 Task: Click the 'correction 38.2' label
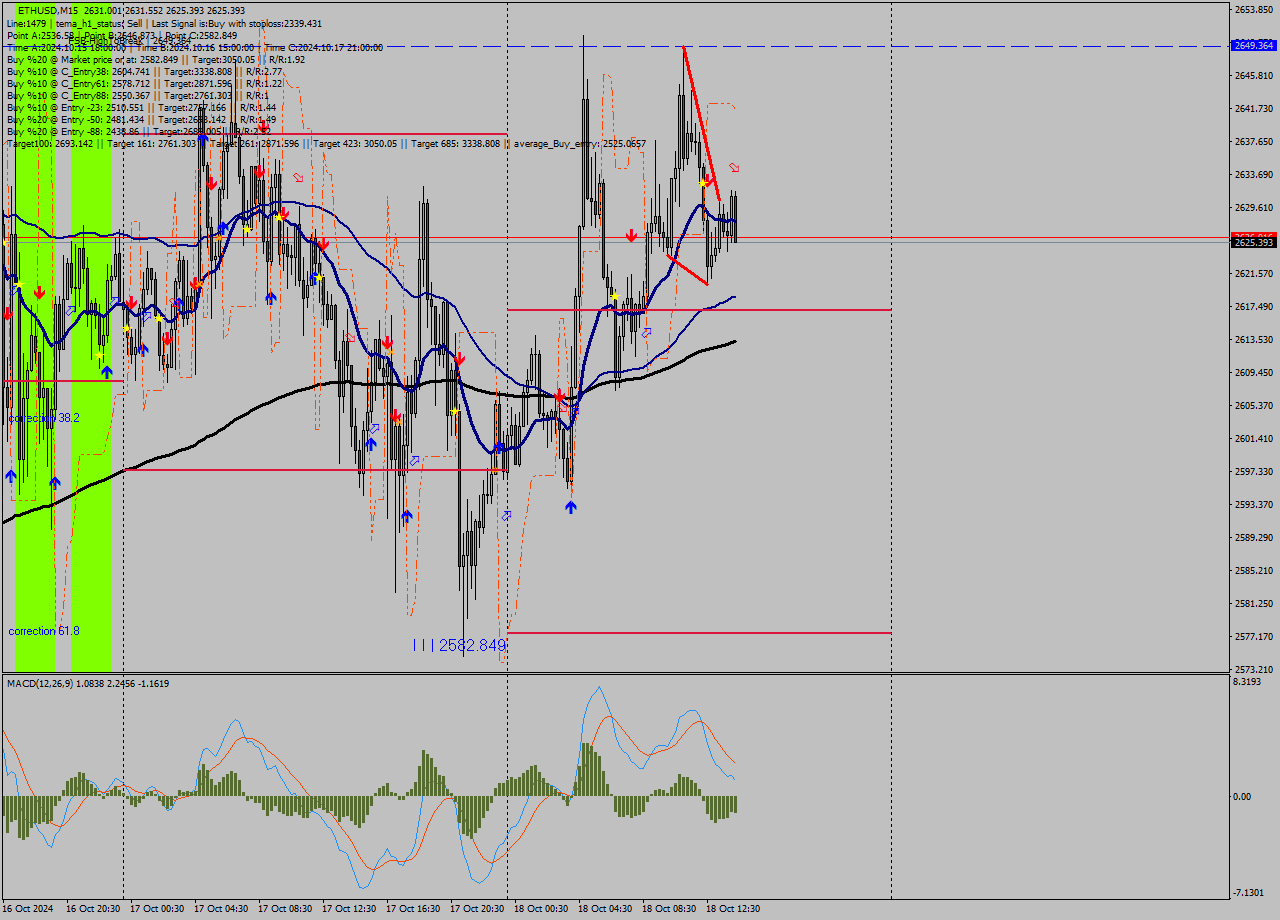(x=44, y=417)
